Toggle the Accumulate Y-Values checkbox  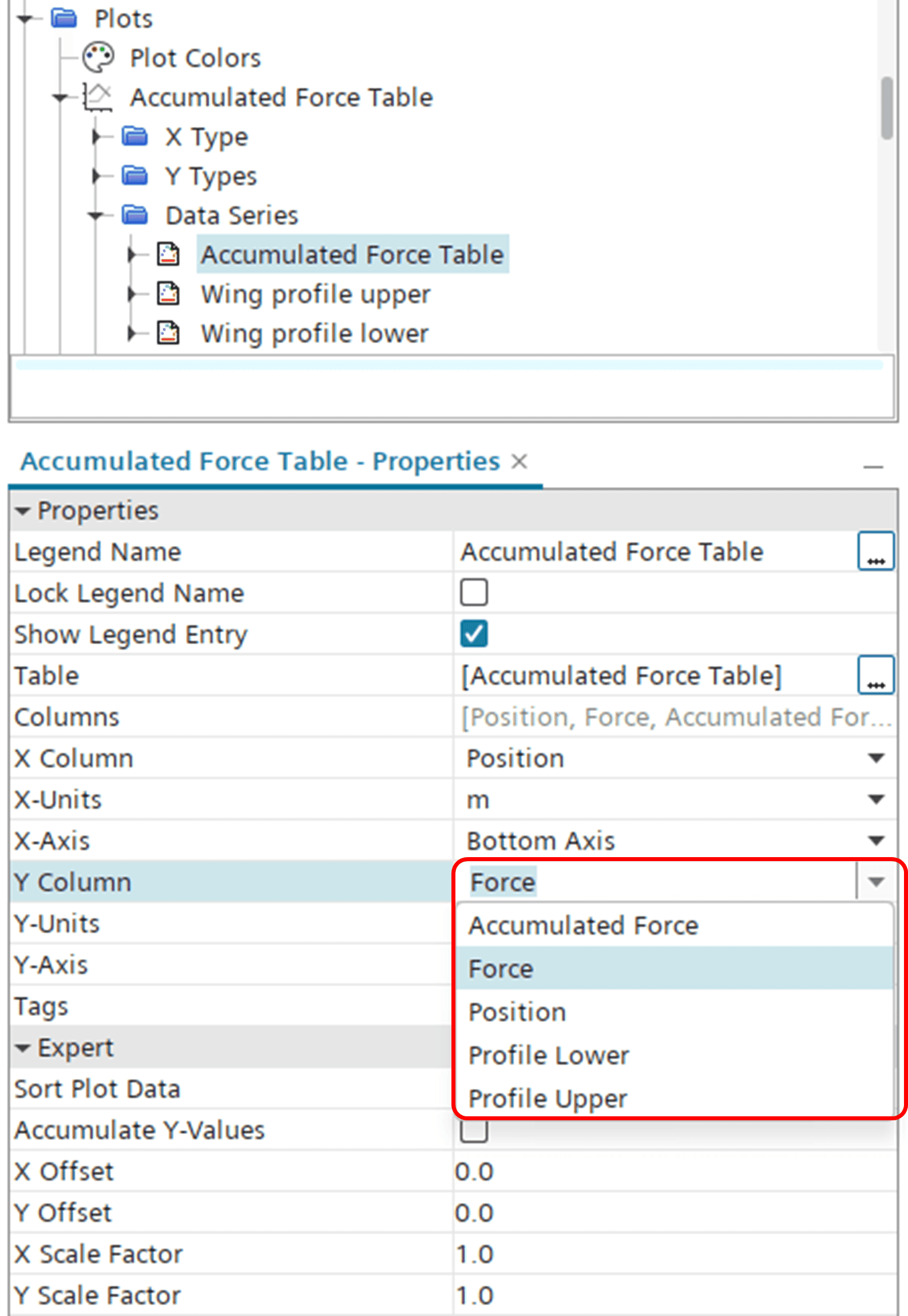[474, 1131]
